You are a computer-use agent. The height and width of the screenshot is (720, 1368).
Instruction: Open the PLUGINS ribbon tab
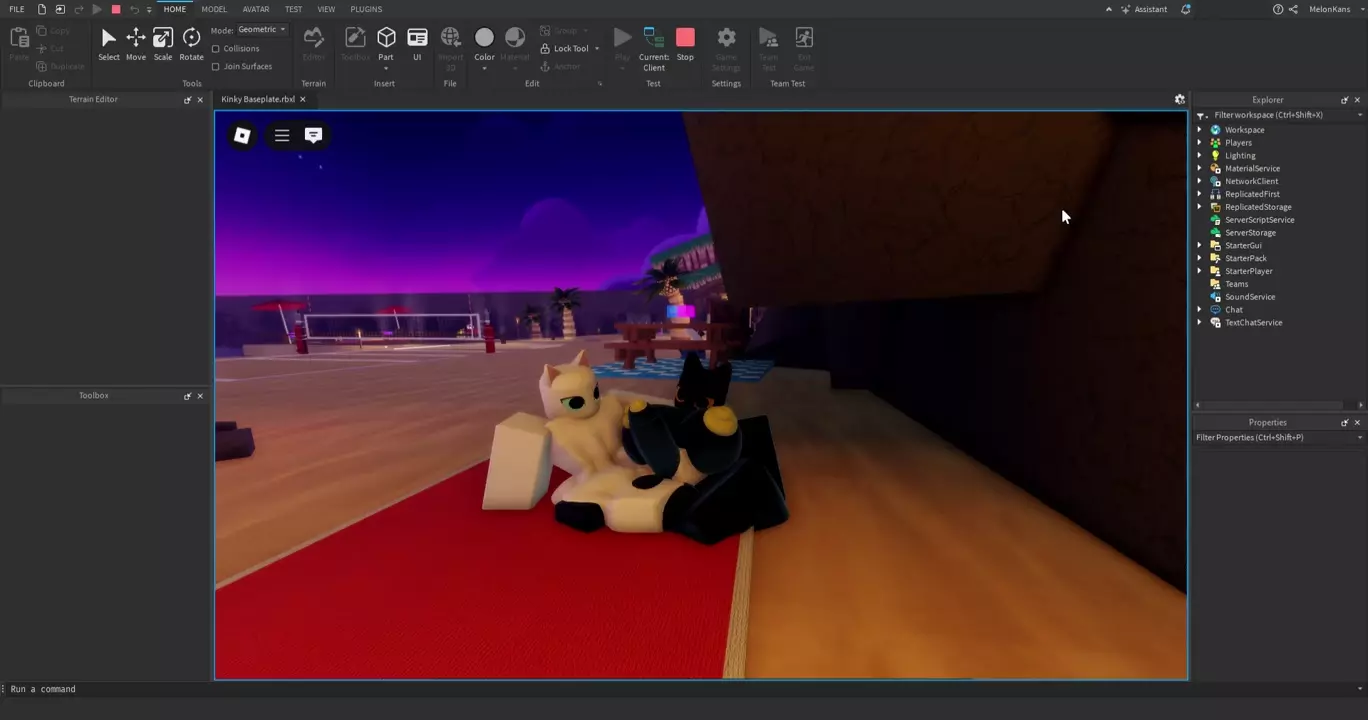click(x=366, y=9)
